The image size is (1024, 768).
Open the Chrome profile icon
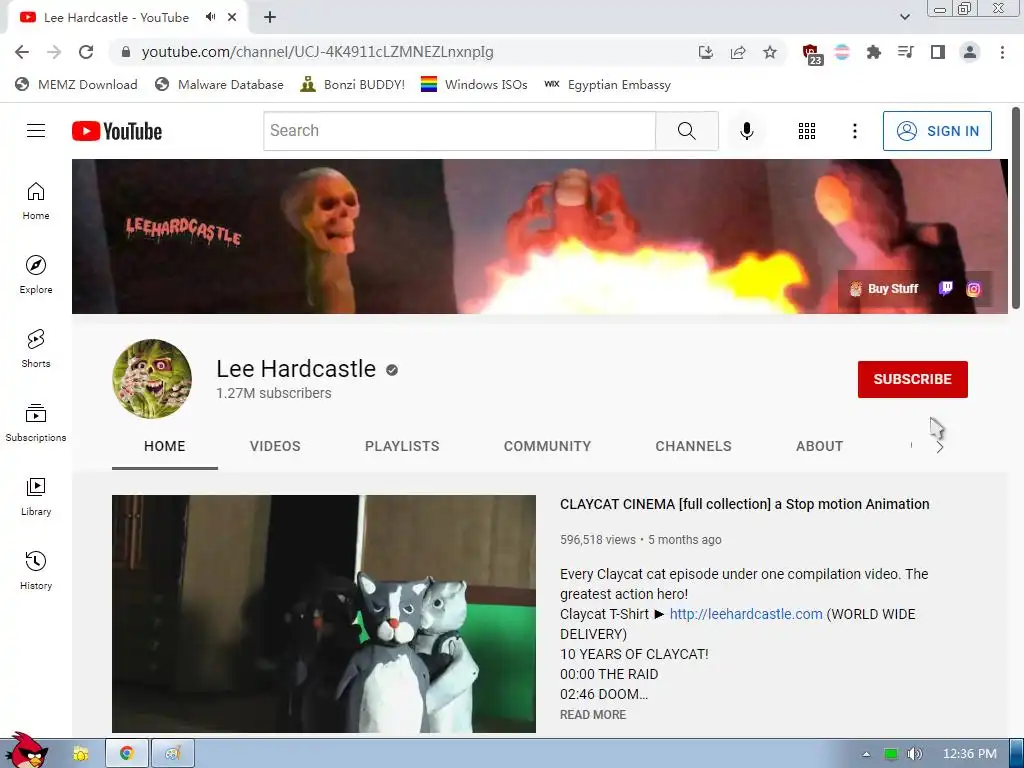(970, 52)
